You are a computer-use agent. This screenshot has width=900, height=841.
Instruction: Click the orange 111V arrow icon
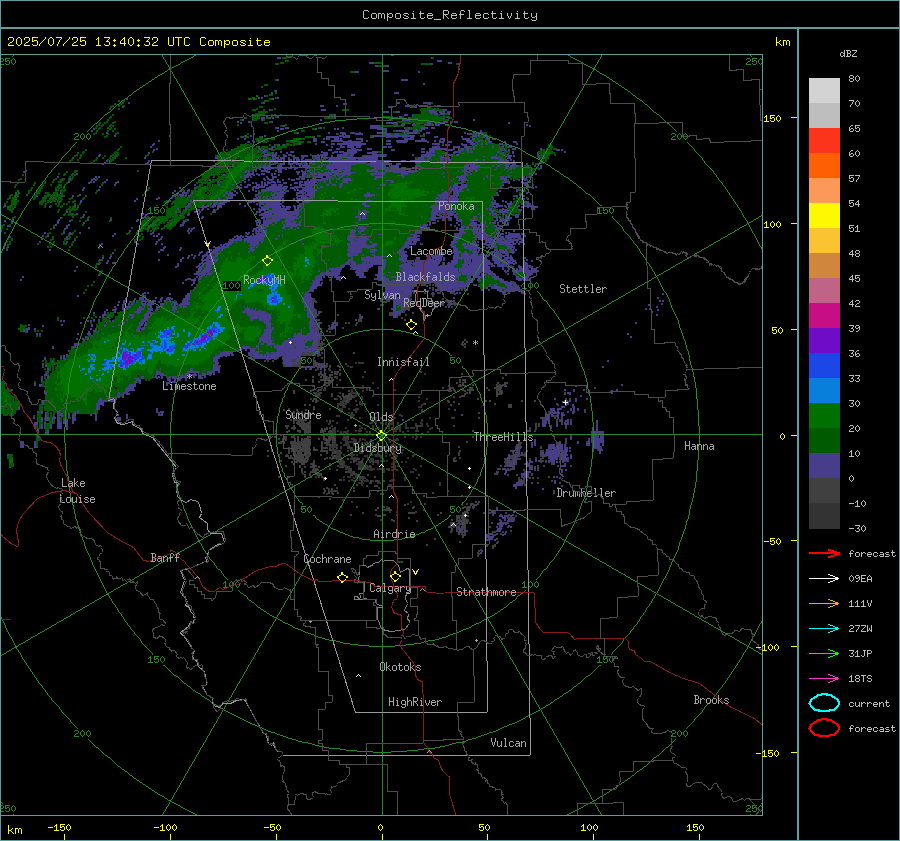pos(824,603)
